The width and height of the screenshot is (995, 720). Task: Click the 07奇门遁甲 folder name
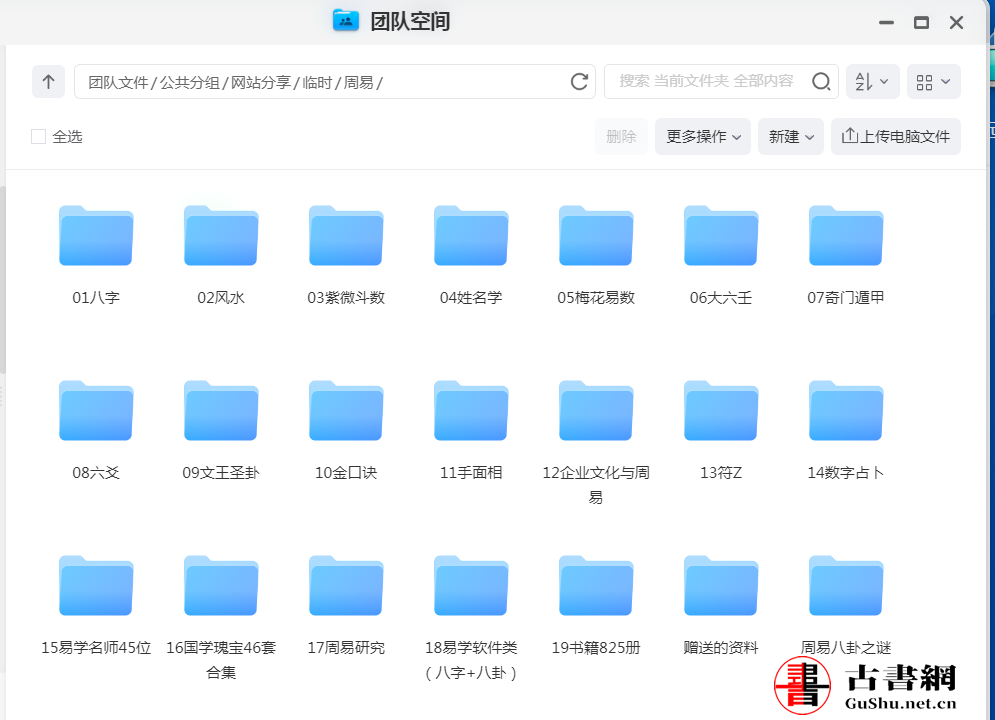point(846,298)
